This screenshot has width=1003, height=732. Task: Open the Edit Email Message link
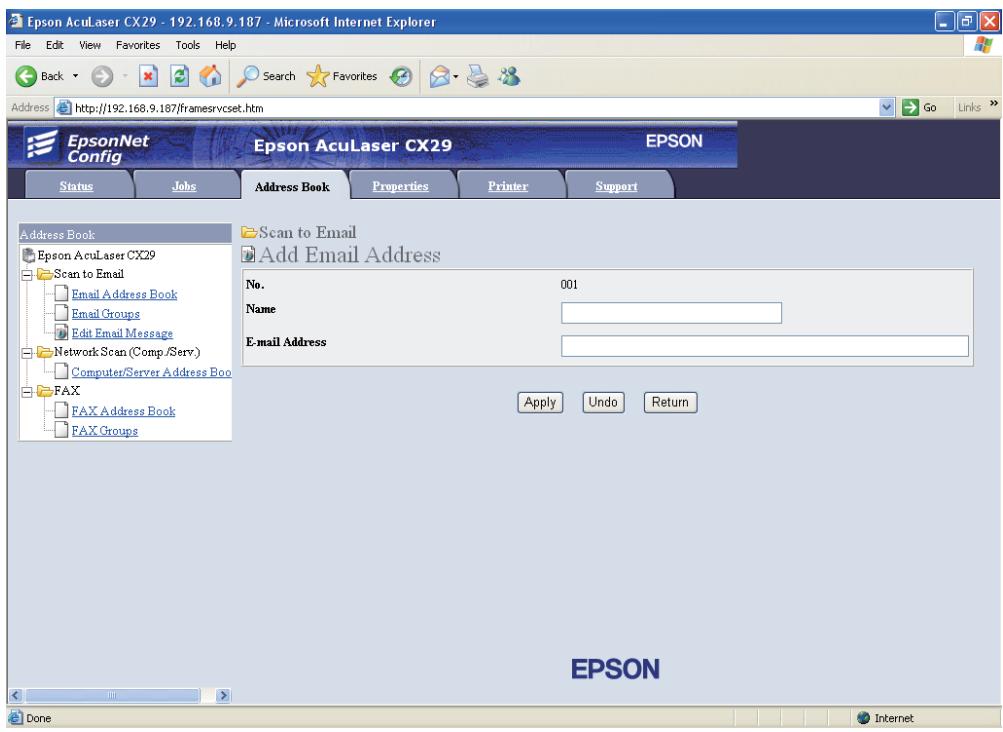point(122,333)
